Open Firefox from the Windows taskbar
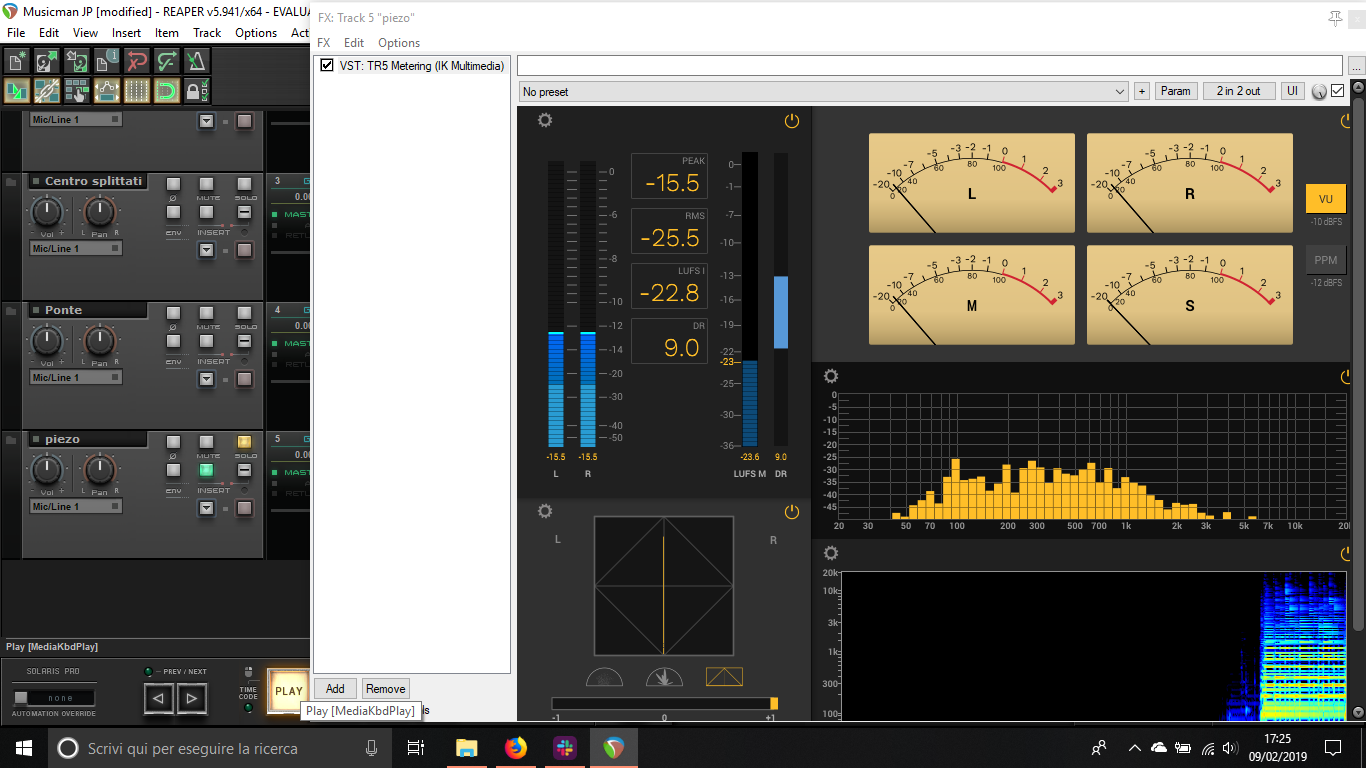This screenshot has height=768, width=1366. tap(515, 748)
